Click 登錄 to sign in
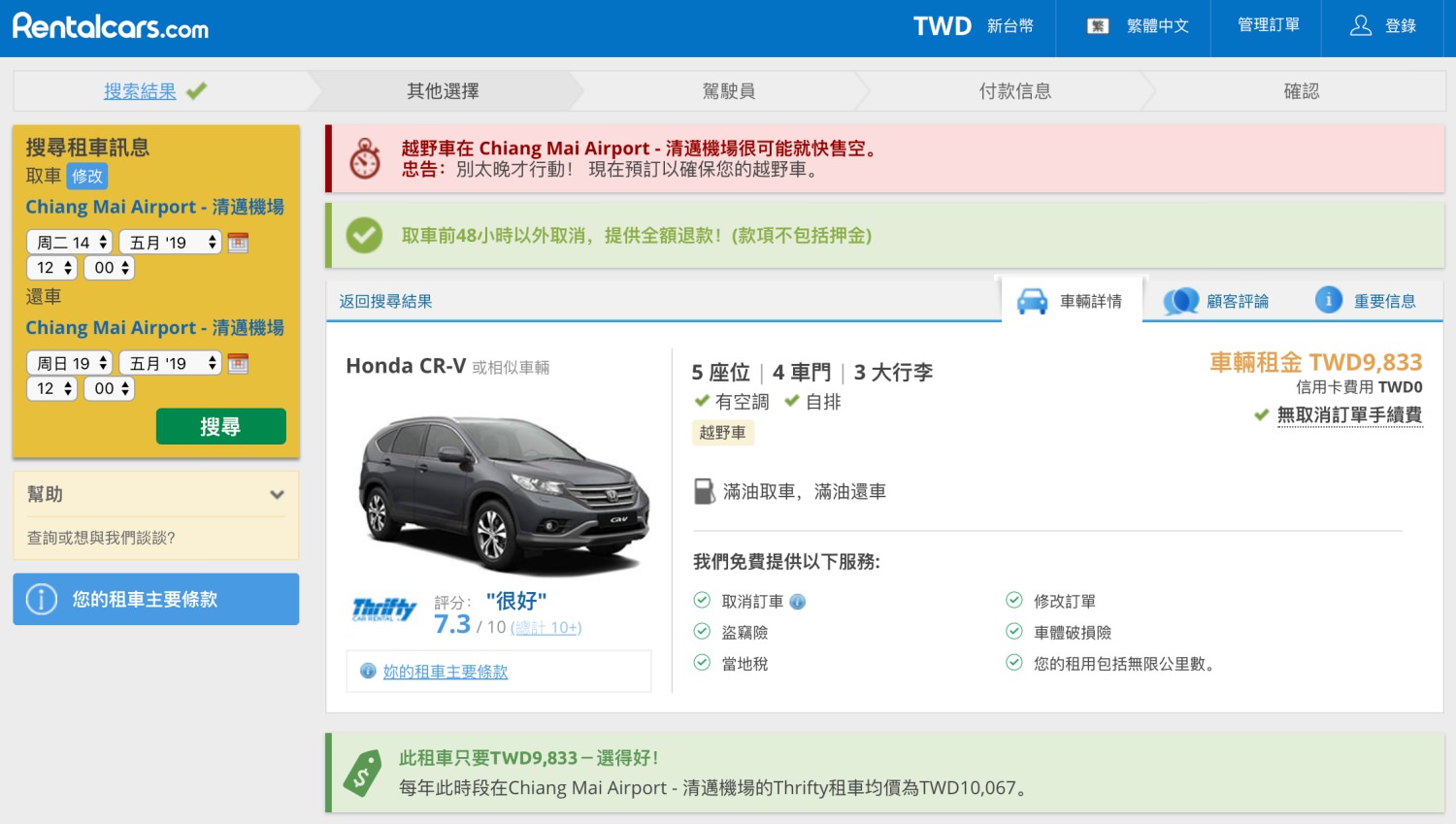1456x824 pixels. (1401, 26)
